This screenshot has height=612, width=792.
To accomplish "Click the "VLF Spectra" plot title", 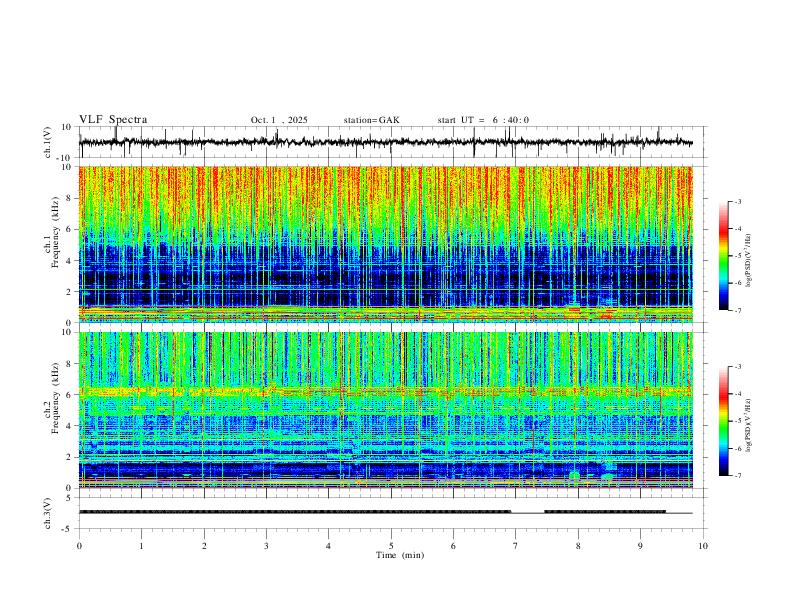I will tap(113, 120).
